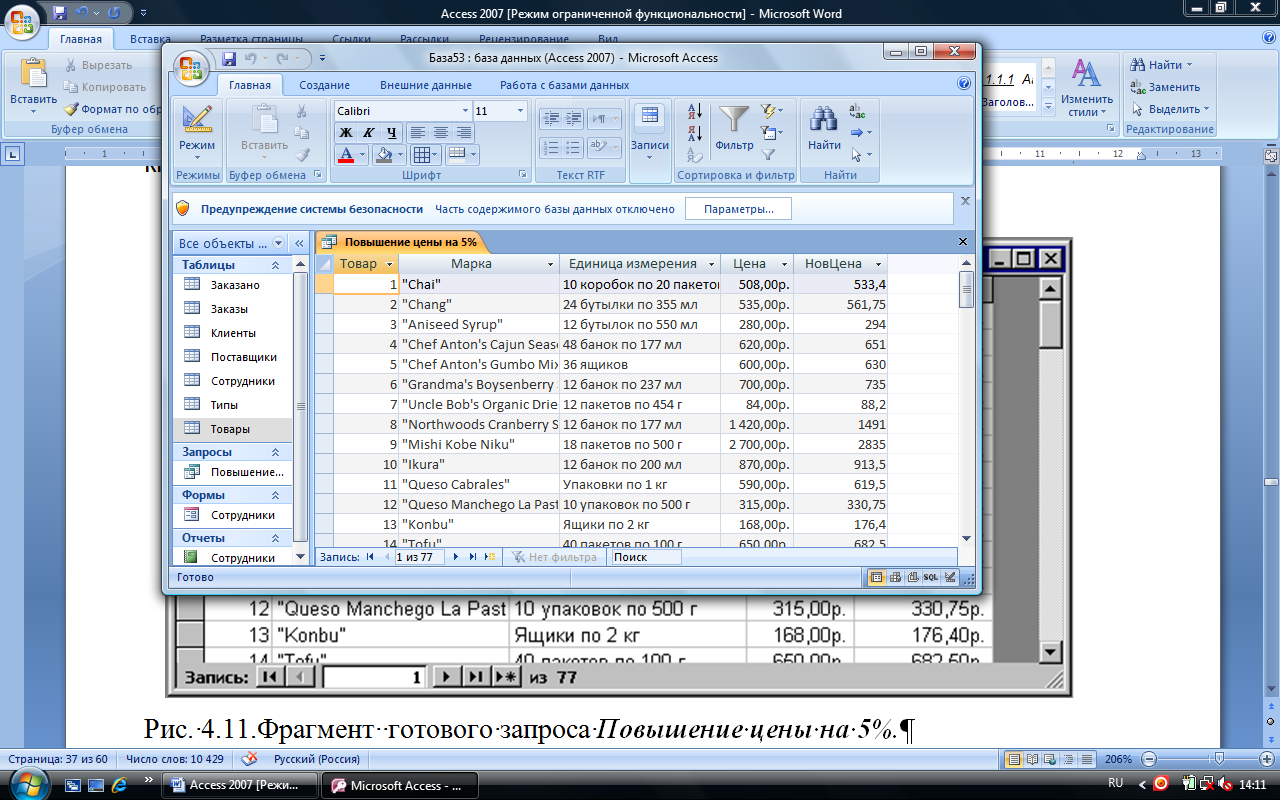1280x800 pixels.
Task: Click the Replace icon in Найти group
Action: pyautogui.click(x=857, y=111)
